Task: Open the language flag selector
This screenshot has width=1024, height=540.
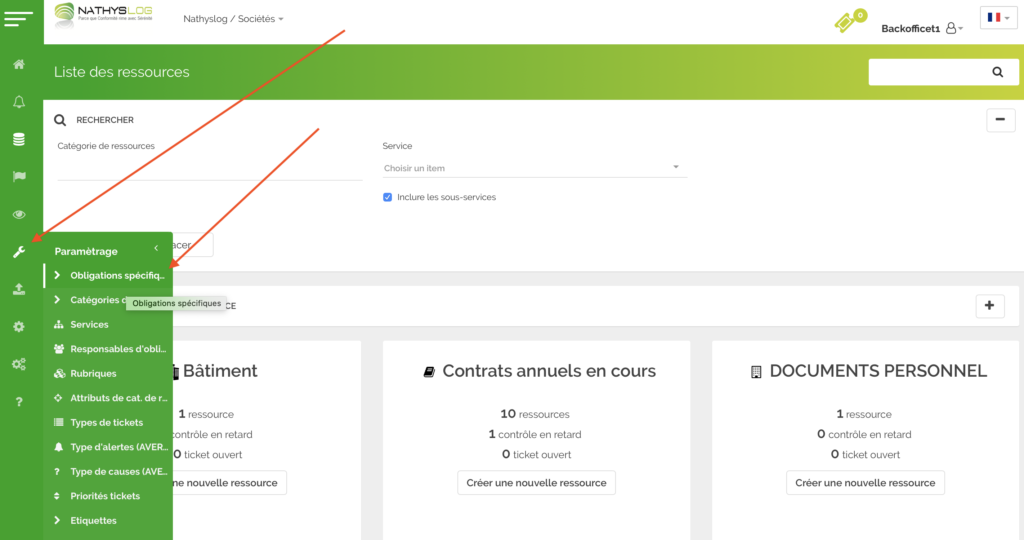Action: tap(998, 18)
